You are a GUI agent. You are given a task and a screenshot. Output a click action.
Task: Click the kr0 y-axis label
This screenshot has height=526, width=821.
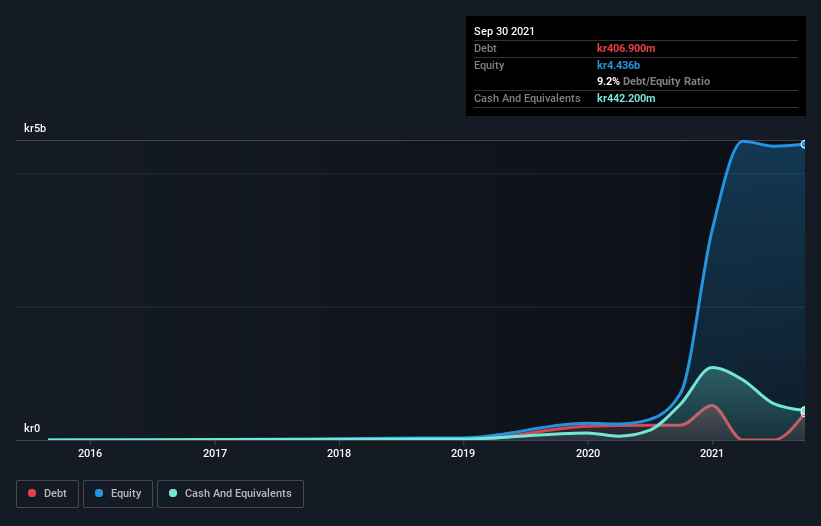(x=32, y=428)
